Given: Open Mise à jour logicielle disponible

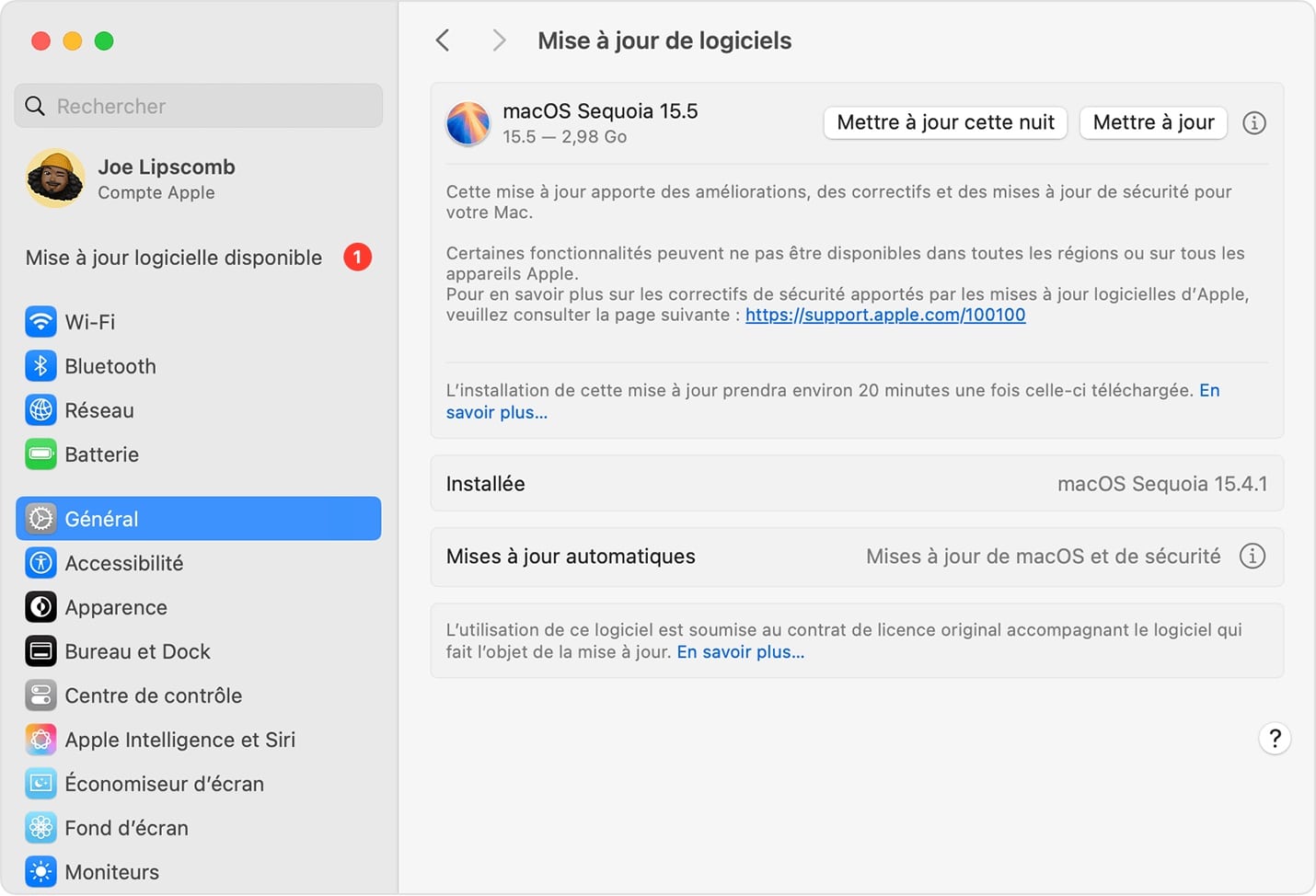Looking at the screenshot, I should [199, 258].
